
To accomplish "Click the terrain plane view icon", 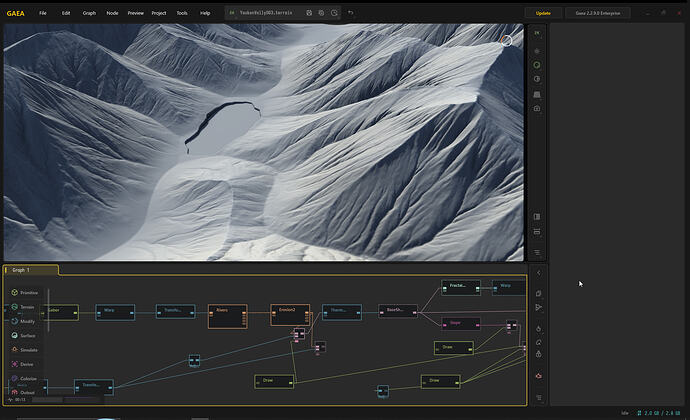I will (537, 94).
